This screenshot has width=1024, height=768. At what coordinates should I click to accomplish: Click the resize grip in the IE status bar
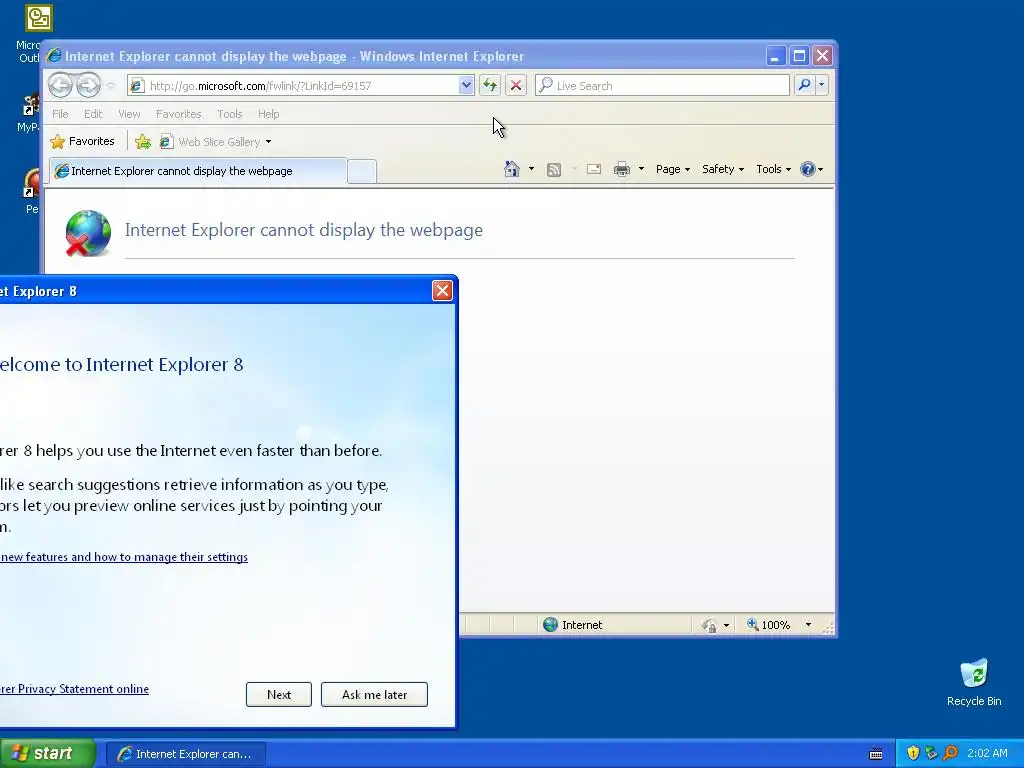pos(827,627)
